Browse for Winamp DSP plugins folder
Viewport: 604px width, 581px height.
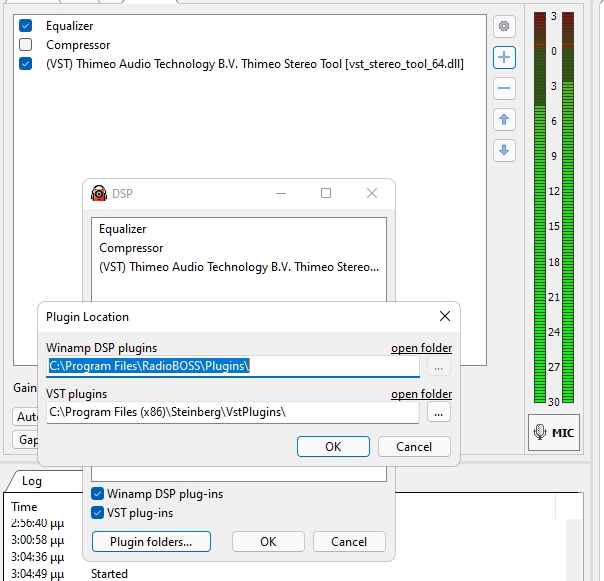click(439, 366)
